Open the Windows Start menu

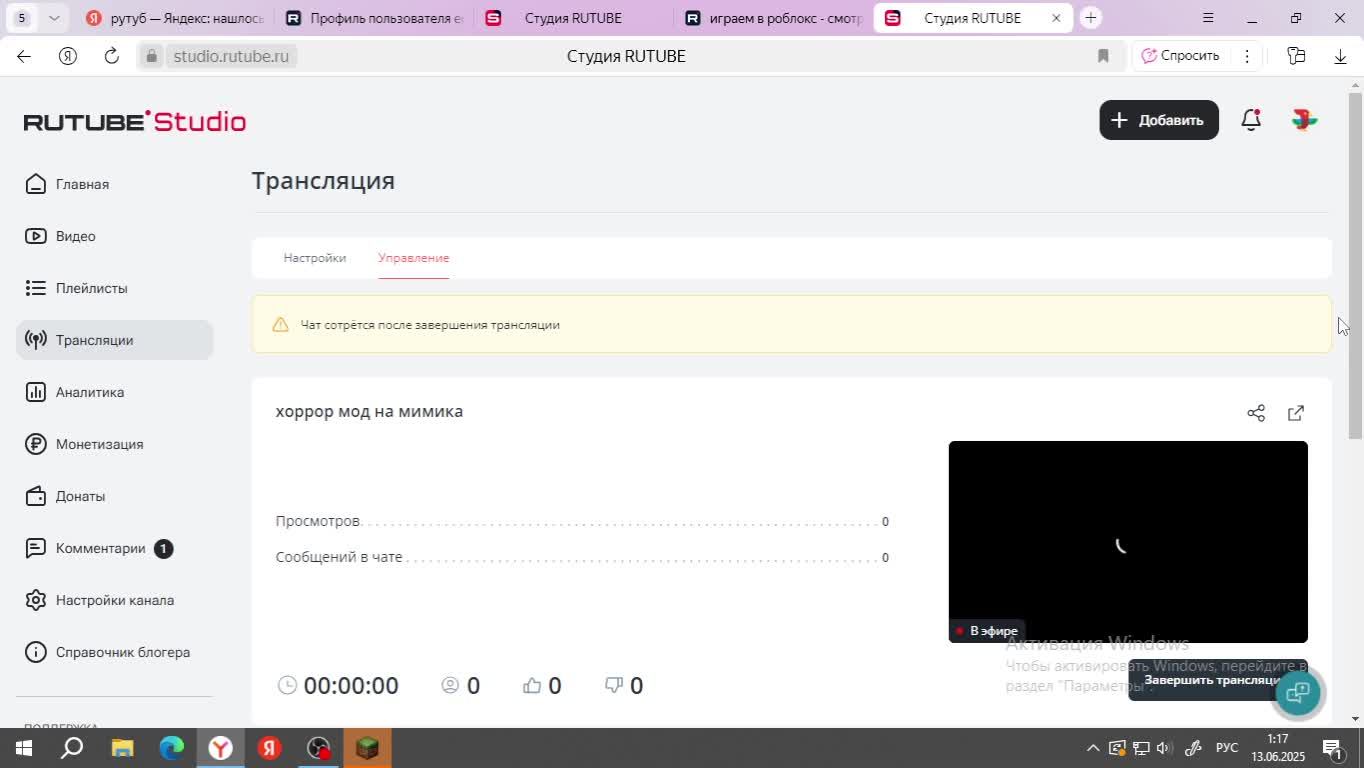pyautogui.click(x=23, y=748)
